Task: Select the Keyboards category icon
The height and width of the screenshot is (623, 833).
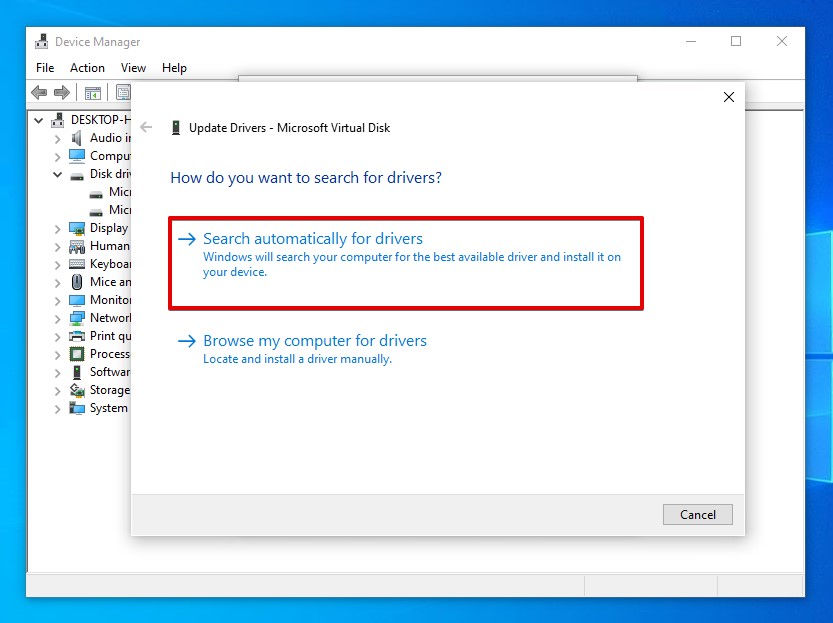Action: [77, 264]
